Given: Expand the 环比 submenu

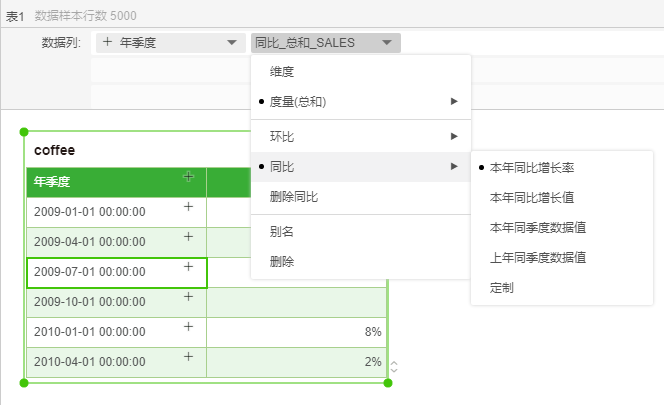Looking at the screenshot, I should (360, 136).
